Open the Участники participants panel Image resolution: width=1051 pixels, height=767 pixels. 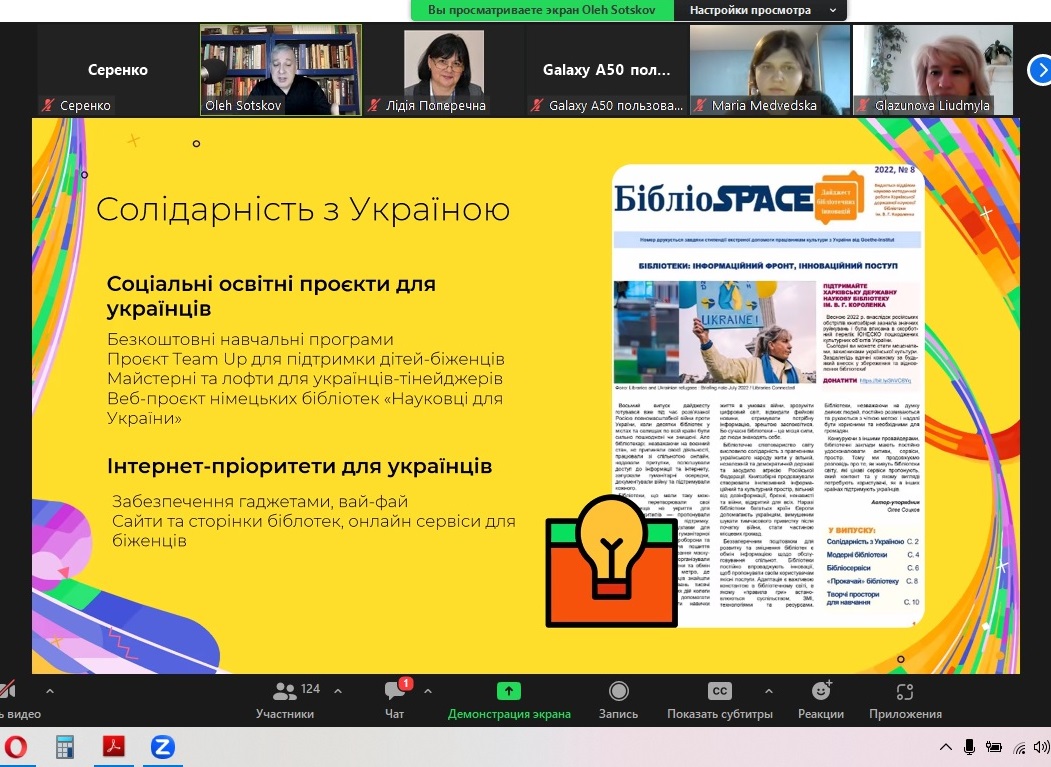point(285,699)
